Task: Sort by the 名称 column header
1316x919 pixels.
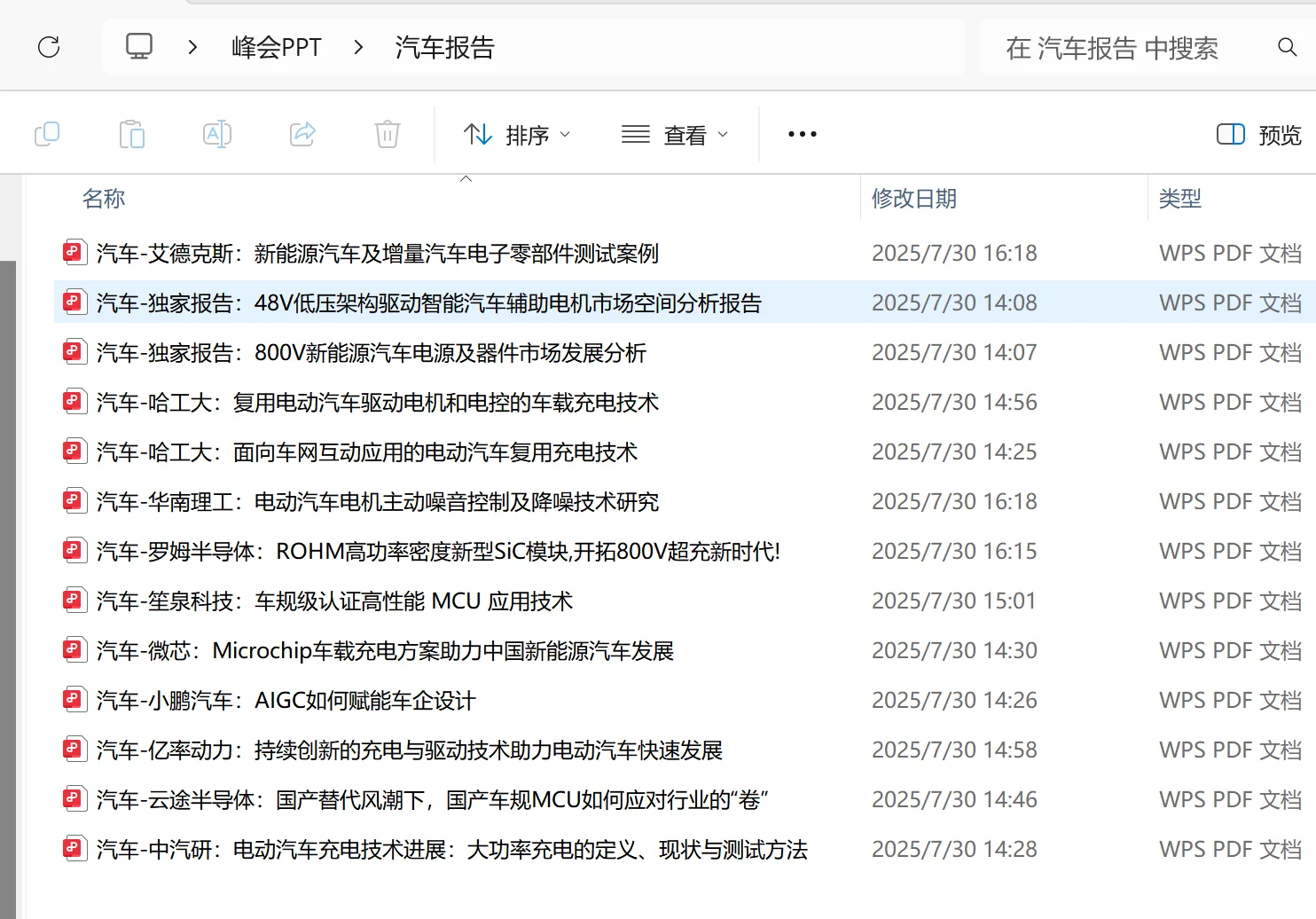Action: (104, 199)
